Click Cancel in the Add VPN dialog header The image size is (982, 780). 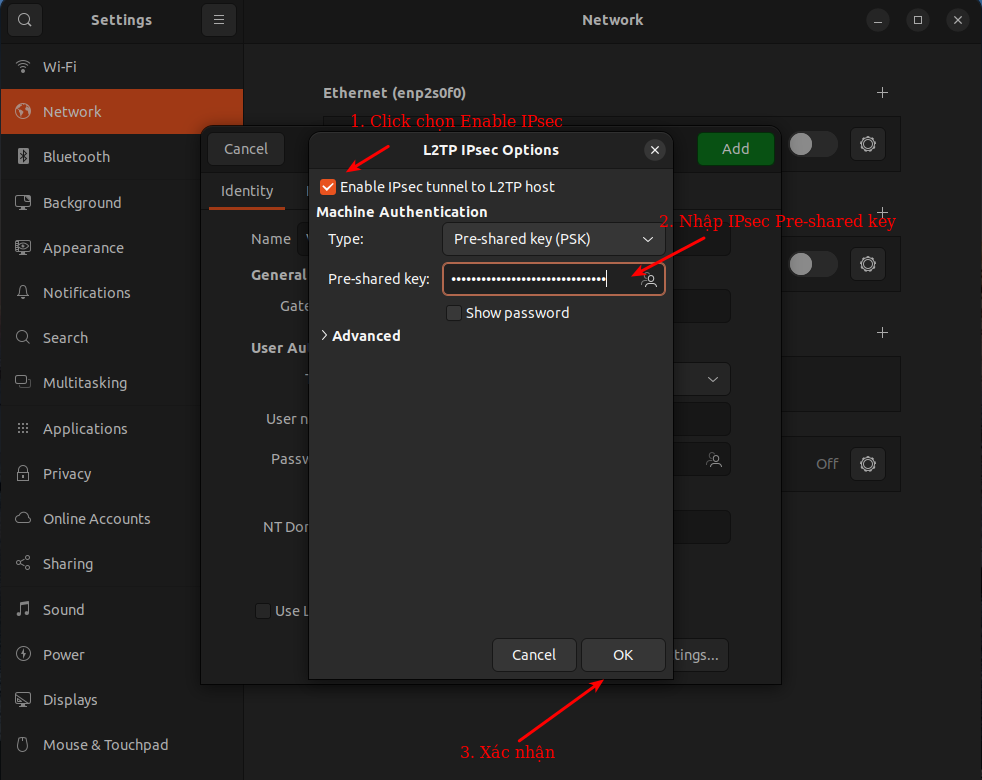(x=246, y=148)
